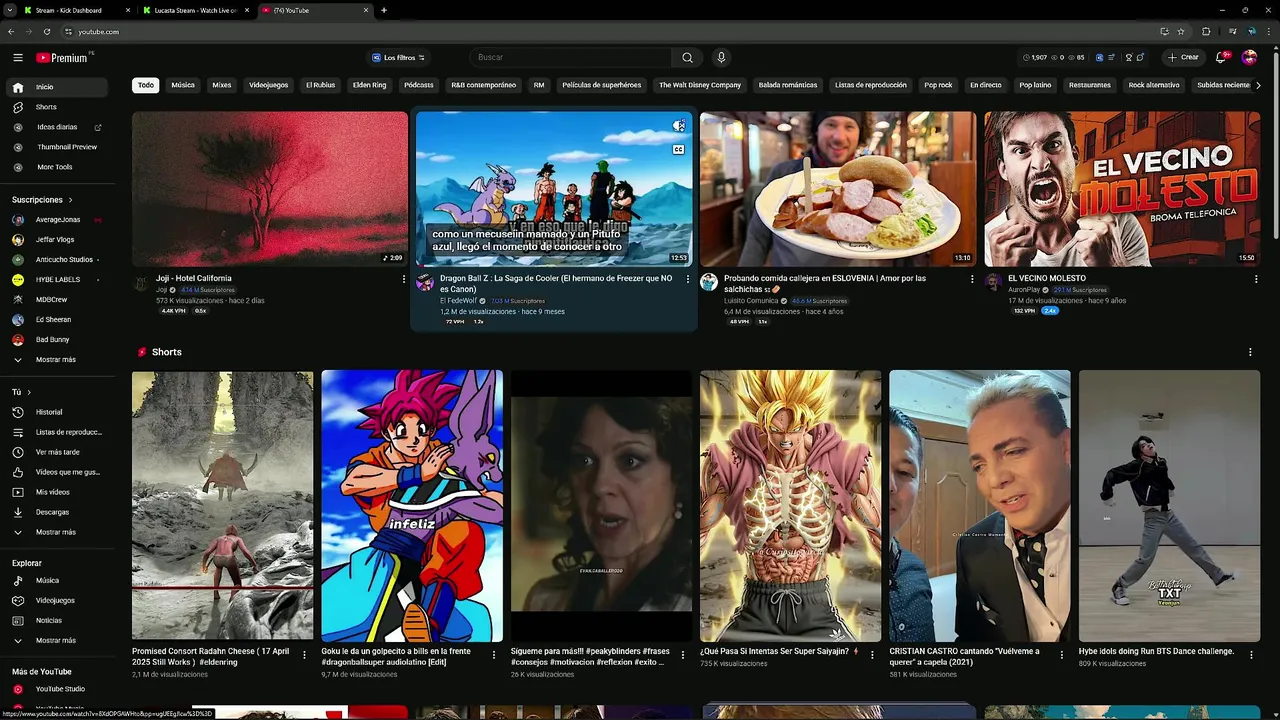Open El FedeWolf channel link
This screenshot has height=720, width=1280.
[x=459, y=301]
